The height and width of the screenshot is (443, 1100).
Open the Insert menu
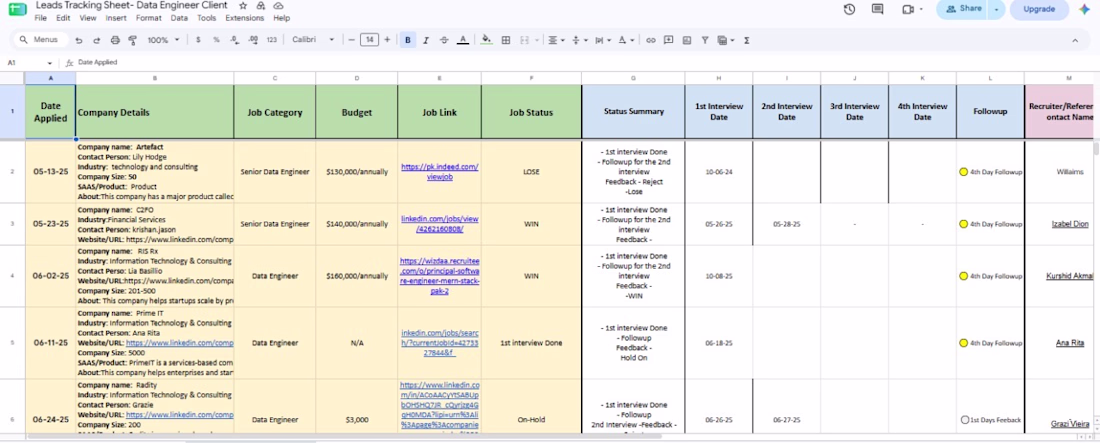(x=116, y=18)
